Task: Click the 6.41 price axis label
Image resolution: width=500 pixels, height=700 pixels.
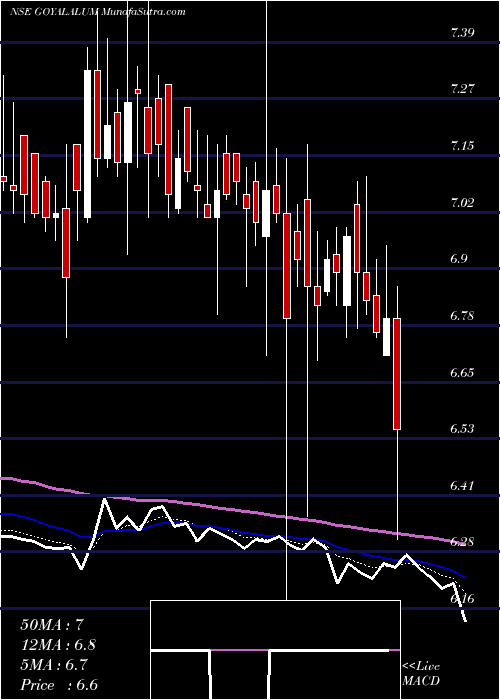Action: tap(462, 485)
